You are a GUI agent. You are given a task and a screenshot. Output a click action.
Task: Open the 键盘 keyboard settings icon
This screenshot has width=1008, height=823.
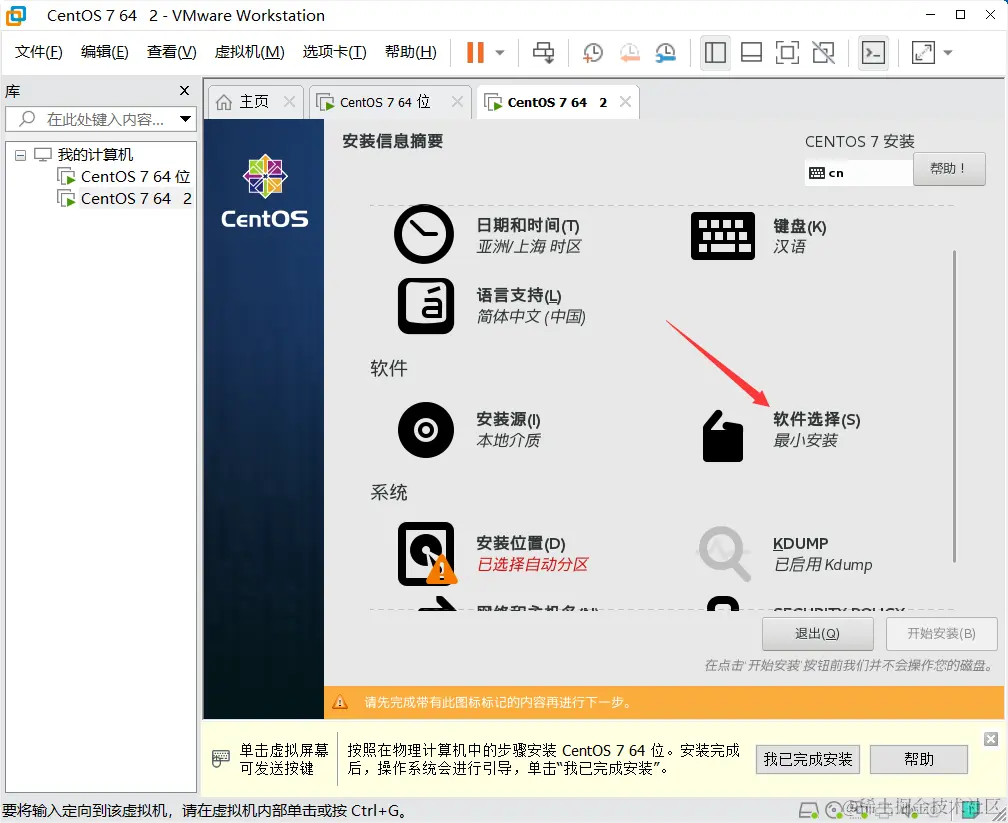[723, 236]
